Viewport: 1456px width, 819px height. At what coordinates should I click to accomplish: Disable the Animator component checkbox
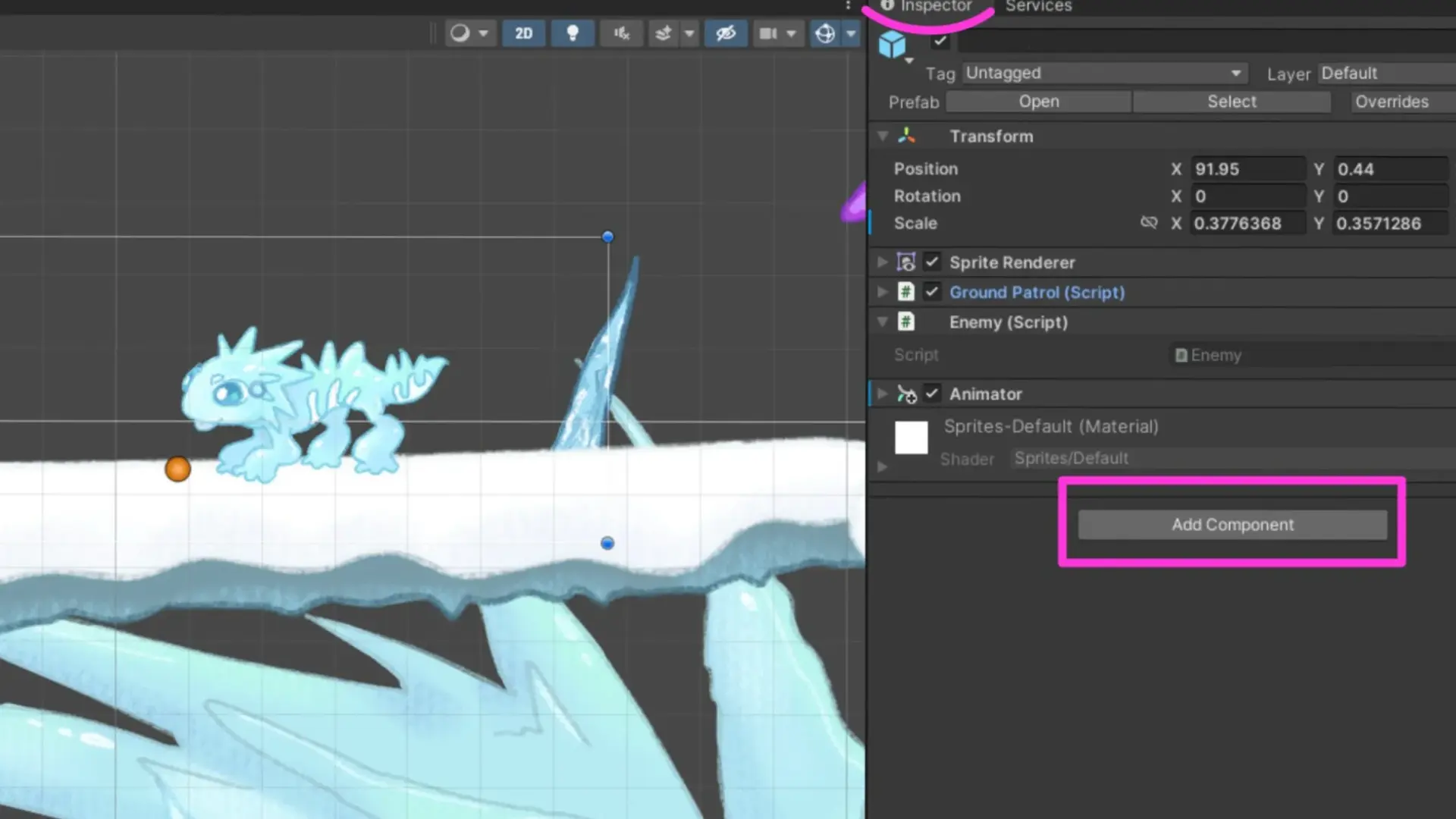tap(932, 394)
